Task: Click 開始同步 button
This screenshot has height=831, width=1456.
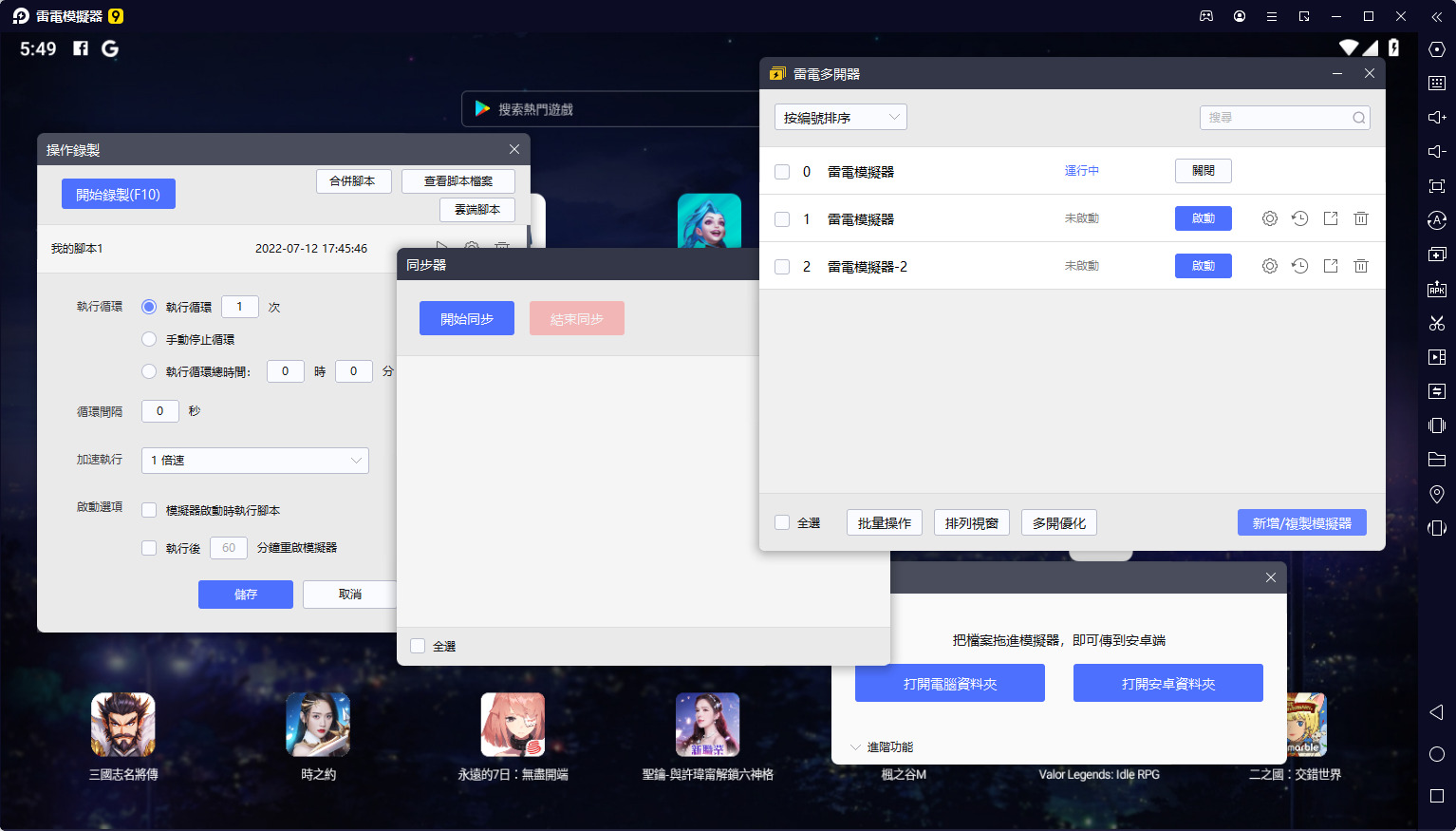Action: point(467,318)
